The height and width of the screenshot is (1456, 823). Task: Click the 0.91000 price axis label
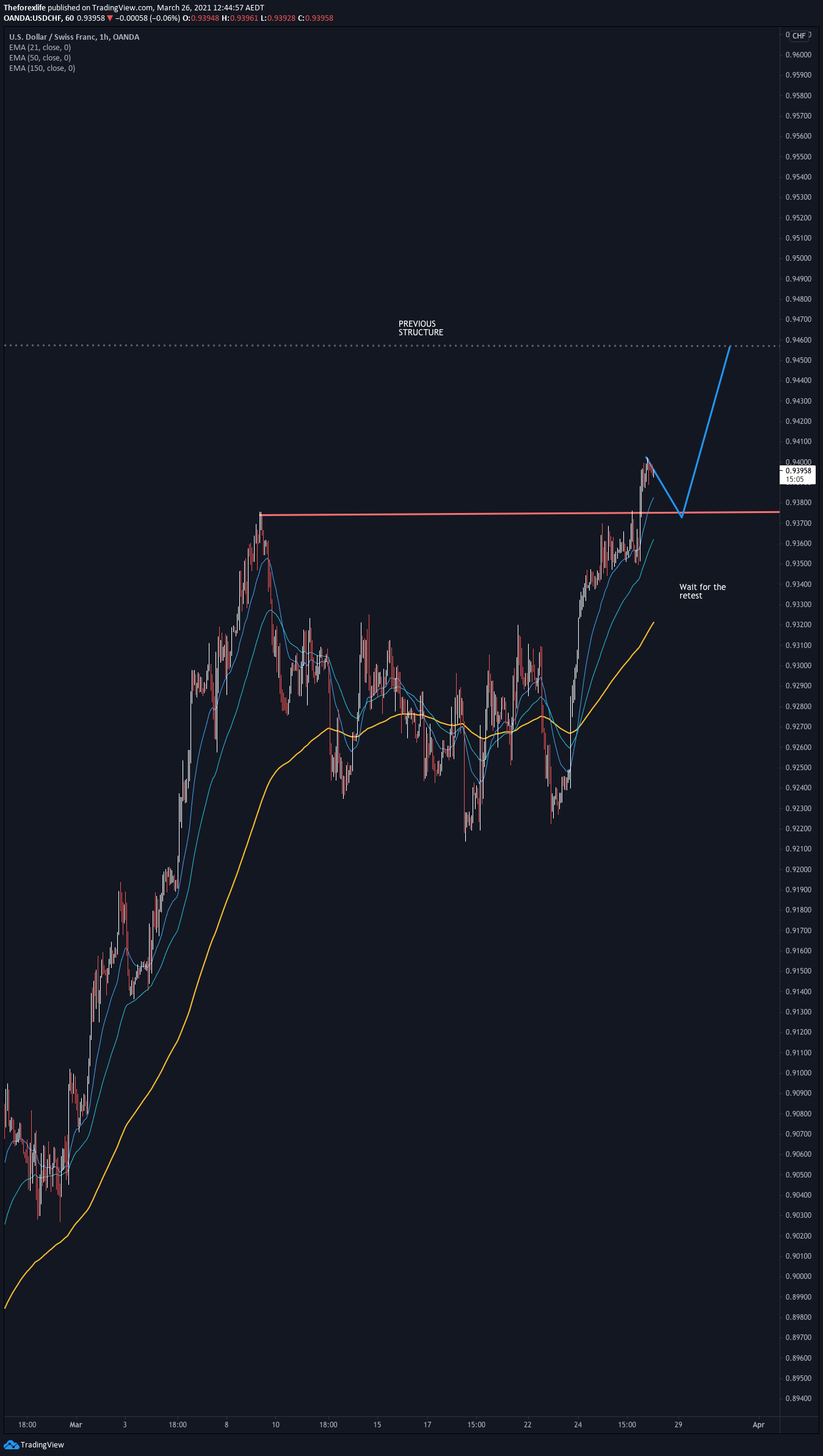click(799, 1073)
